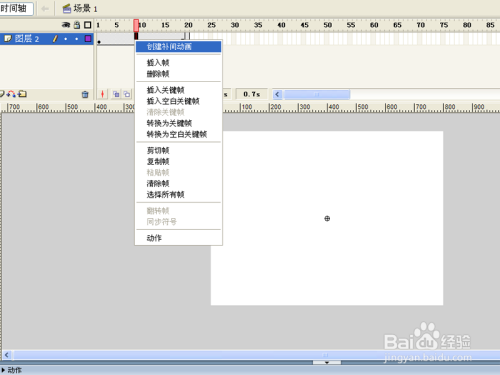The width and height of the screenshot is (500, 375).
Task: Toggle show all layers as outlines
Action: [88, 25]
